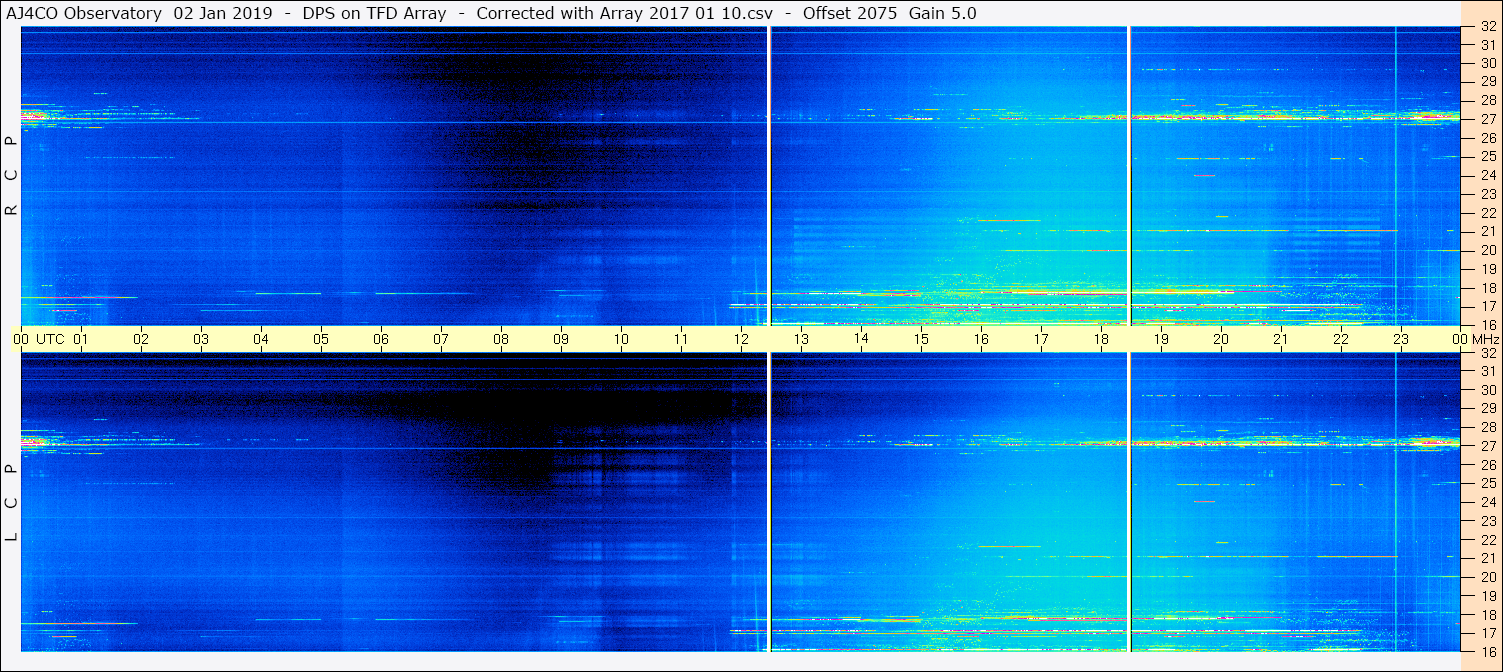The height and width of the screenshot is (672, 1503).
Task: Click the 32 MHz label on RCP scale
Action: click(x=1487, y=27)
